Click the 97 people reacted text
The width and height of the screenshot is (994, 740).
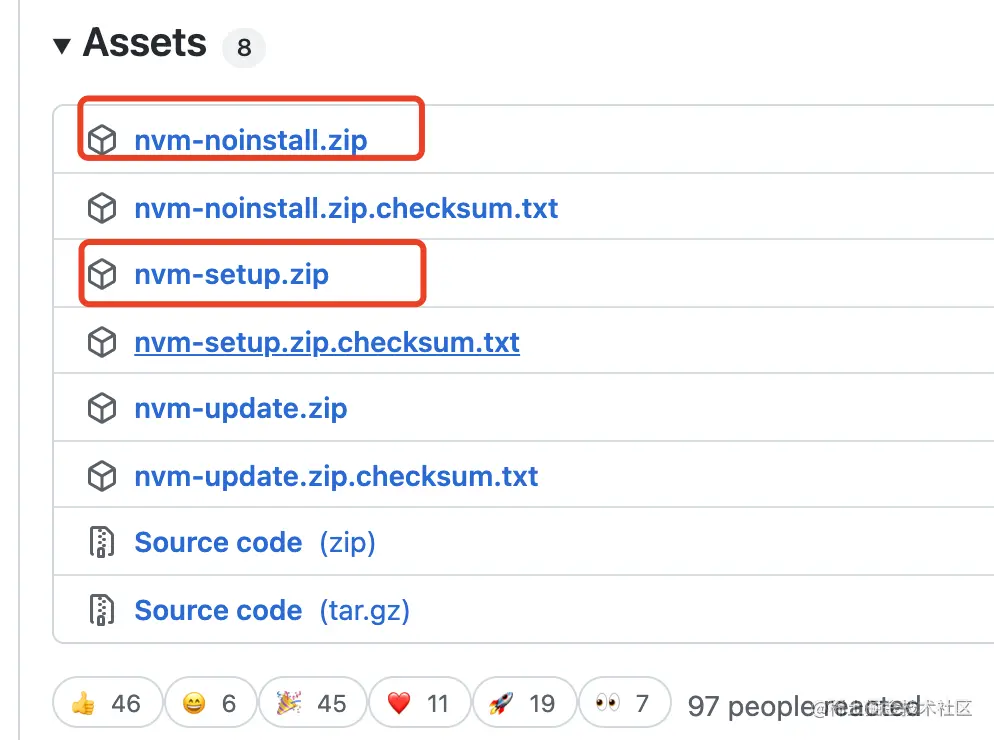(x=804, y=705)
